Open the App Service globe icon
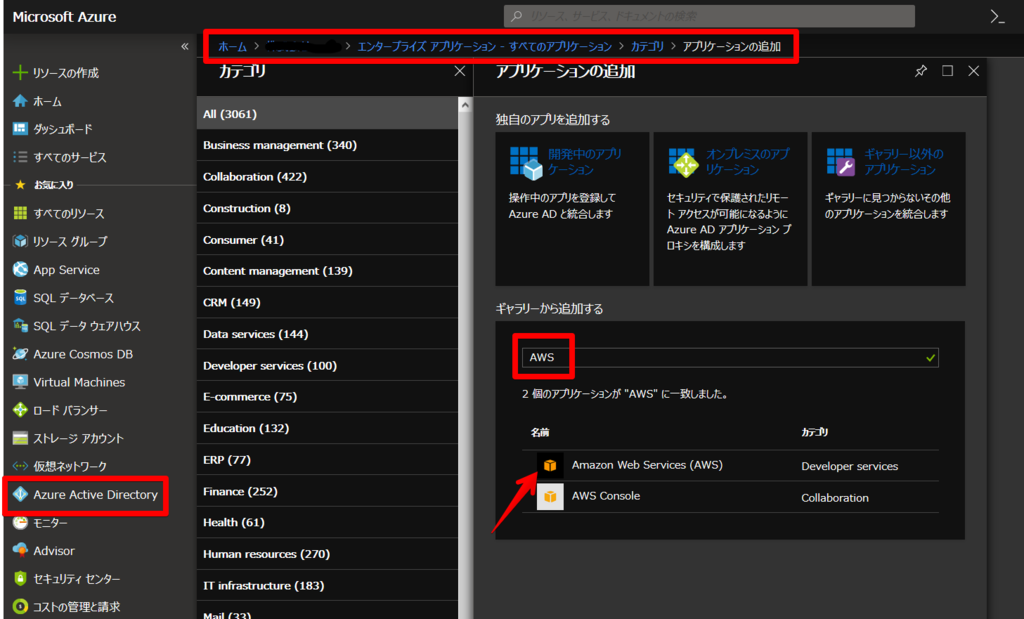Image resolution: width=1024 pixels, height=619 pixels. click(x=20, y=269)
